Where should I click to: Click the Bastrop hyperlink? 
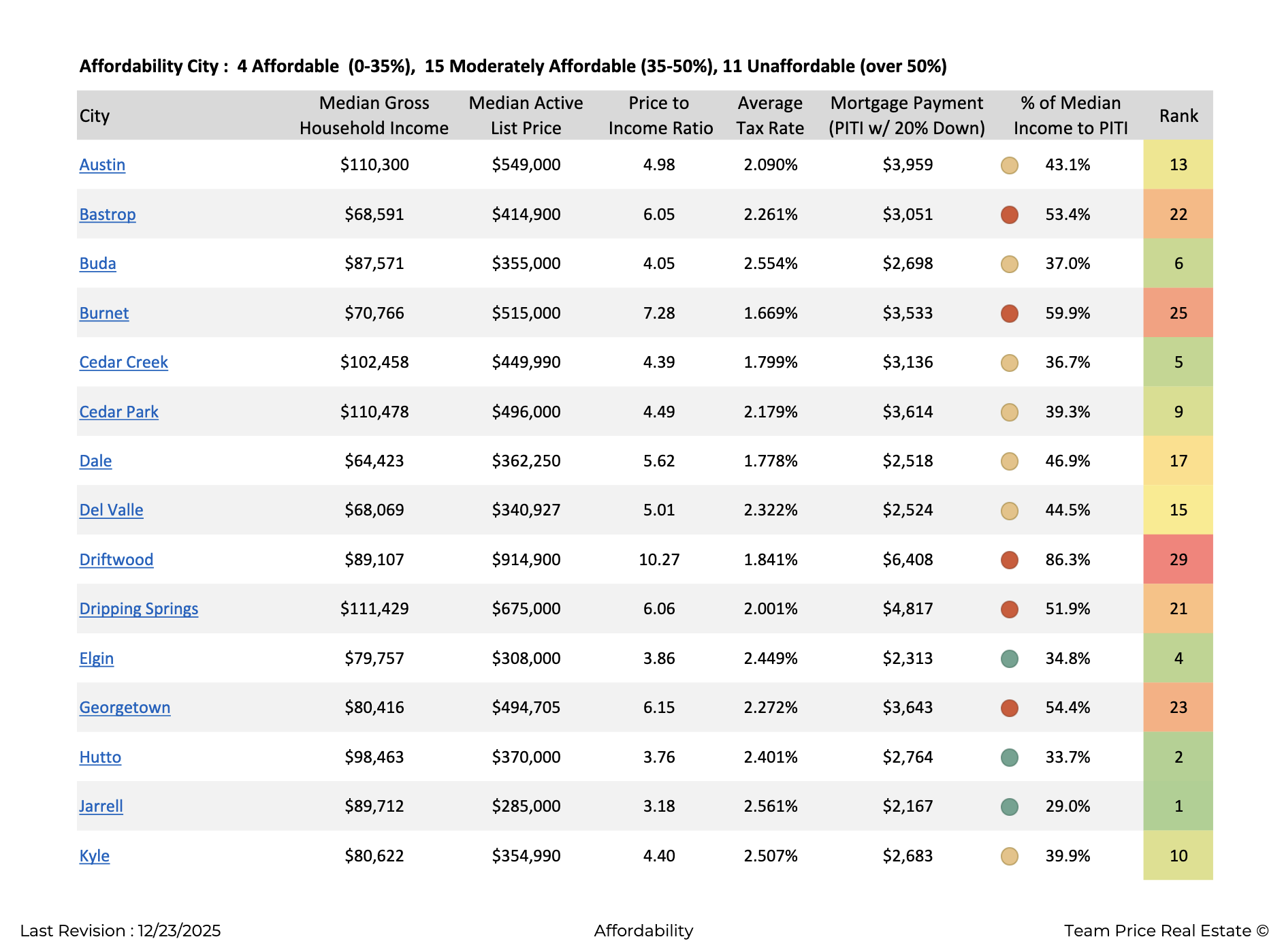(x=108, y=215)
